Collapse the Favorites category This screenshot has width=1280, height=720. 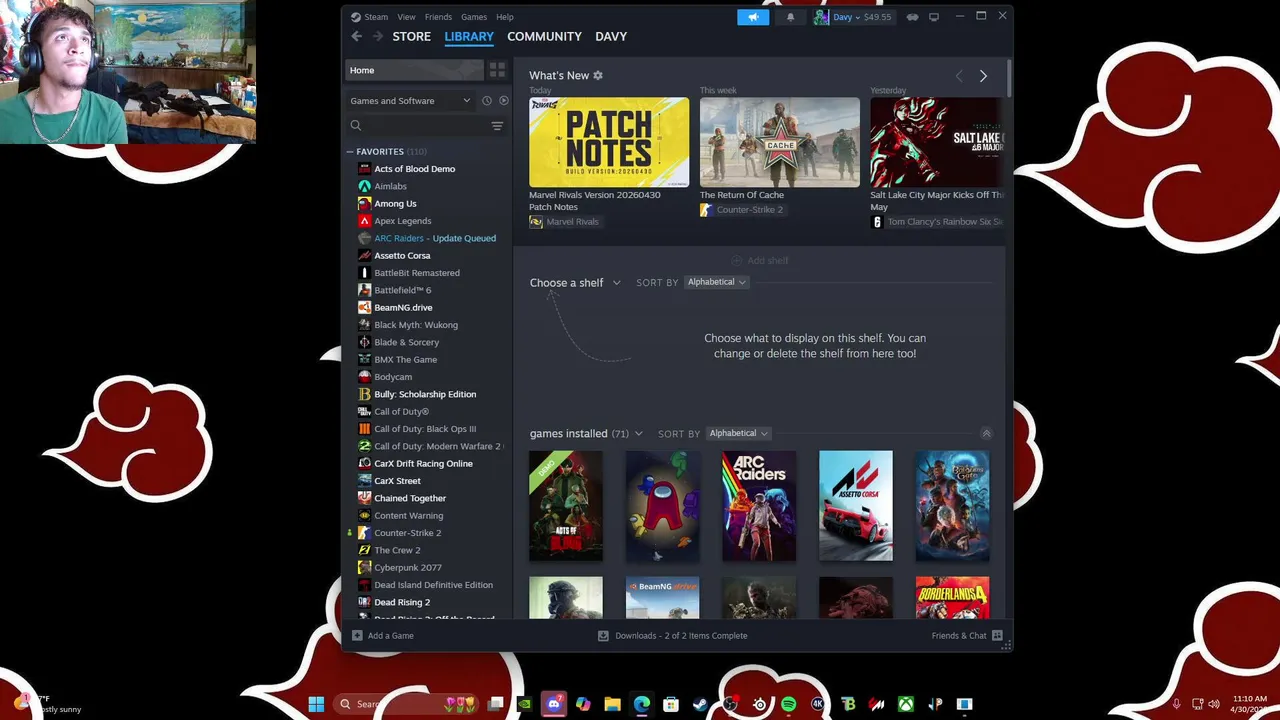[350, 152]
